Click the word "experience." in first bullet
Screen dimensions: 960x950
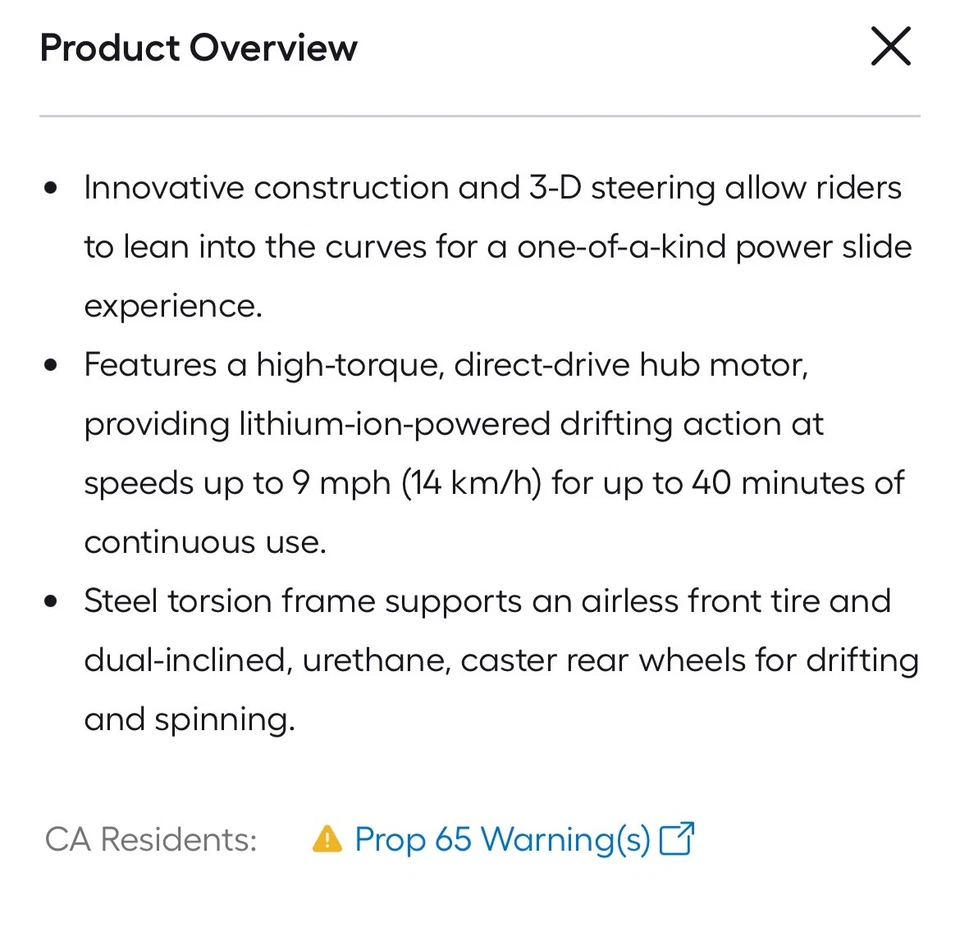(x=173, y=306)
